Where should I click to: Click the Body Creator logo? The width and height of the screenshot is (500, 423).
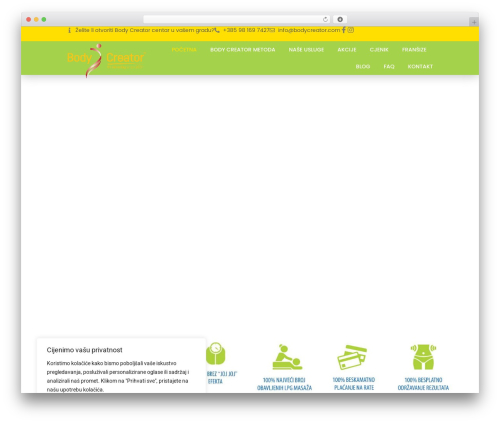click(x=106, y=60)
